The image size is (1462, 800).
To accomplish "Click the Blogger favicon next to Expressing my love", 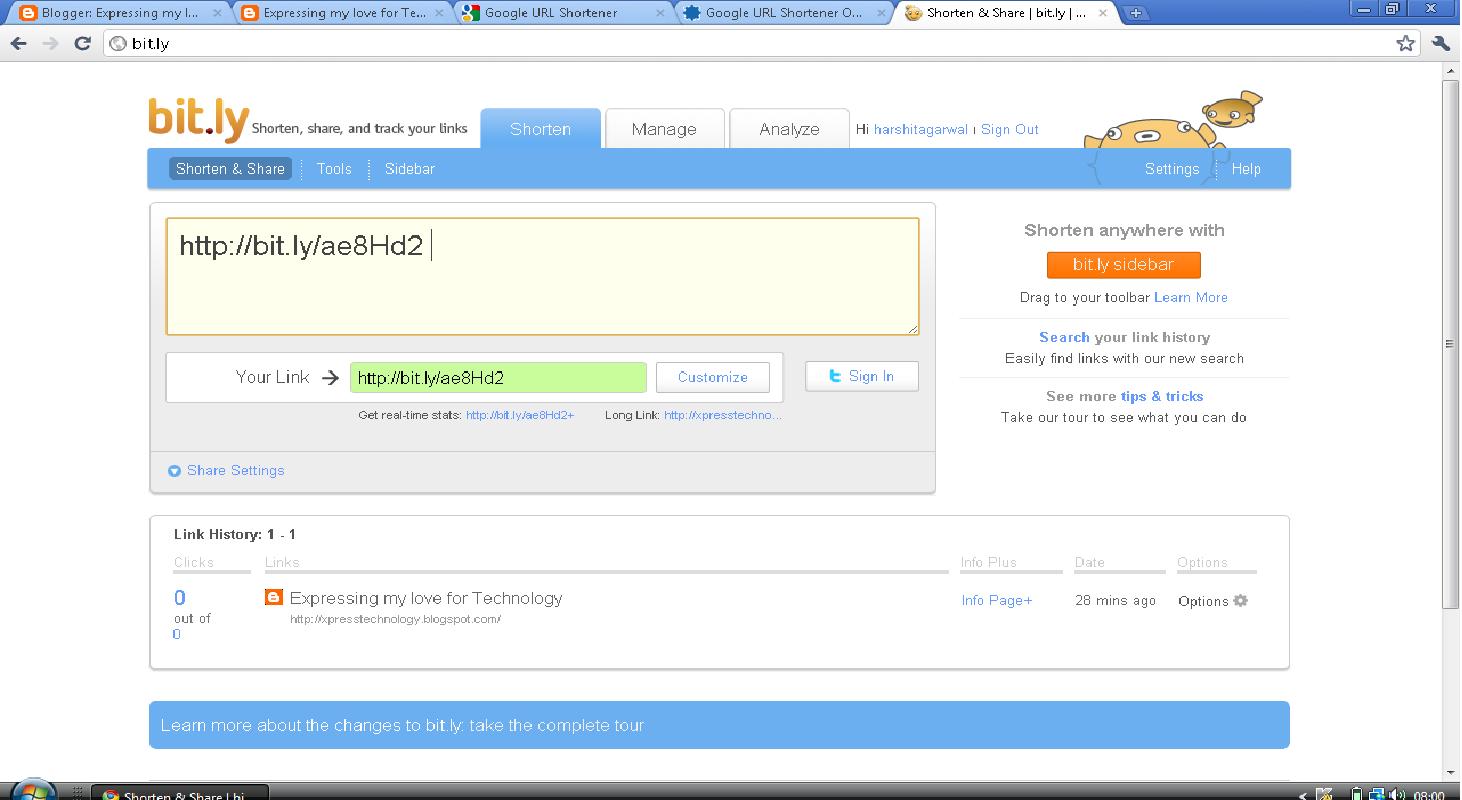I will pos(274,597).
